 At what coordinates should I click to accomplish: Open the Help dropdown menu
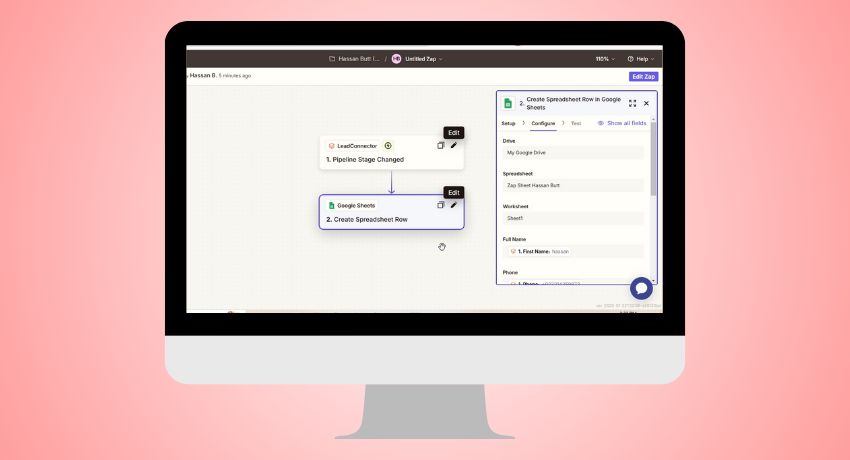pos(640,59)
